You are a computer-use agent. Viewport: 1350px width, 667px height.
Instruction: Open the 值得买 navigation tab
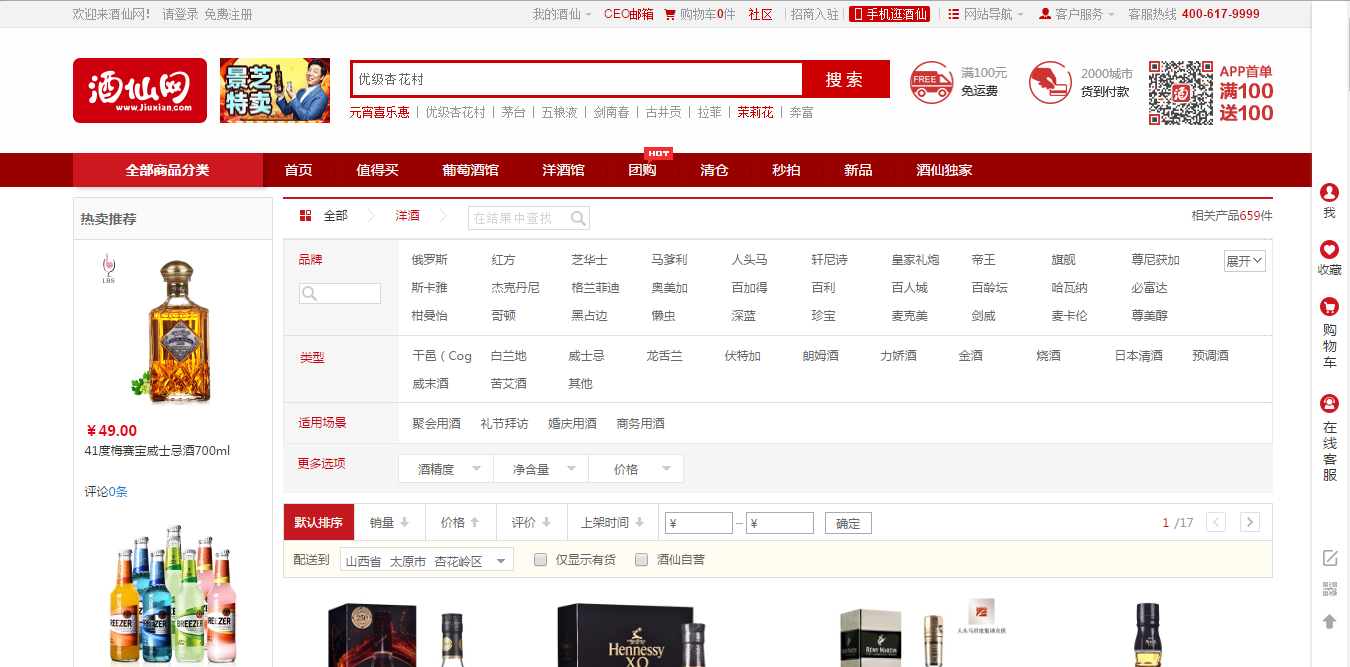(x=377, y=170)
